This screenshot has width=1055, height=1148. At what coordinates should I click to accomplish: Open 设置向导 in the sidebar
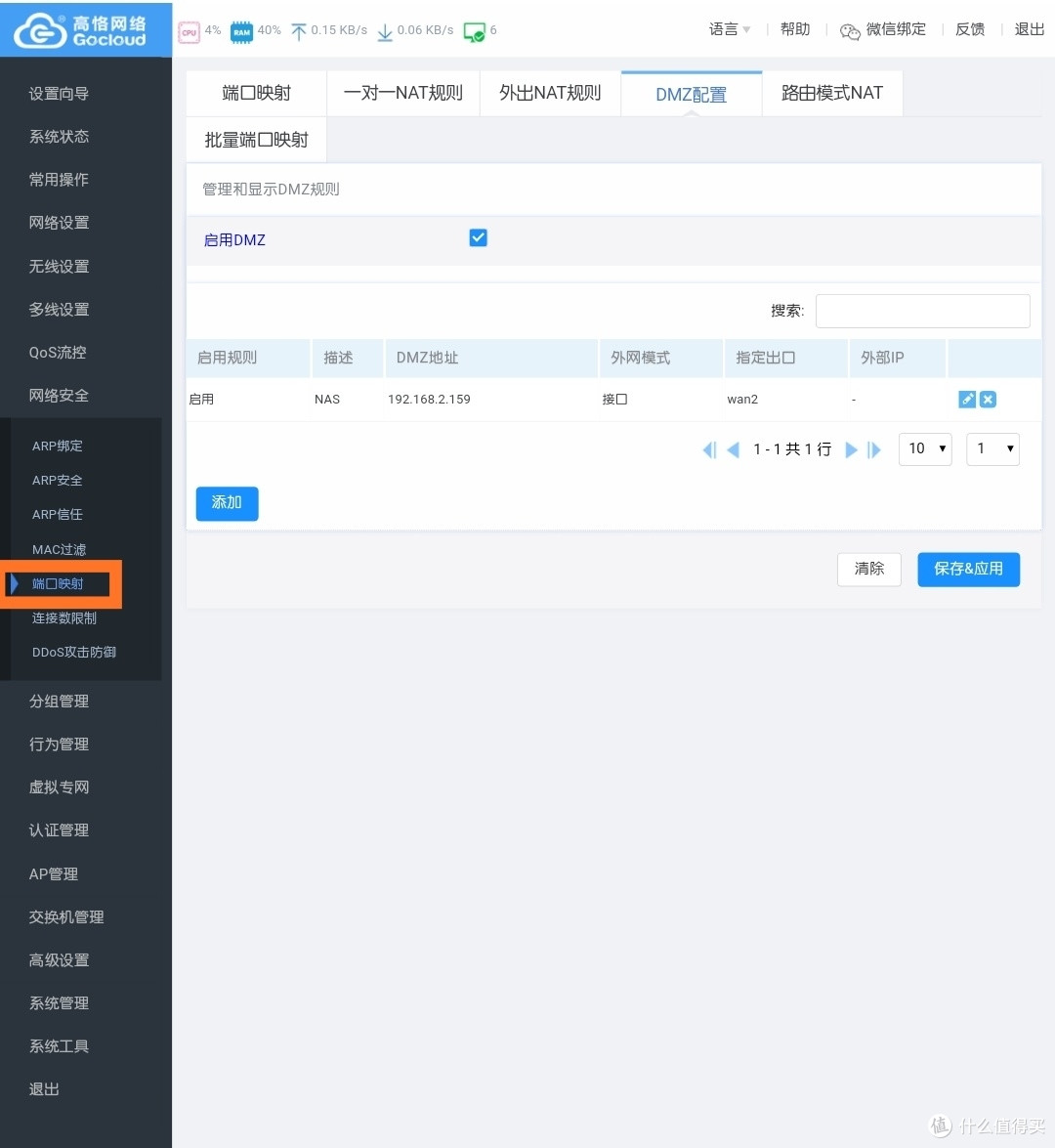pyautogui.click(x=59, y=94)
